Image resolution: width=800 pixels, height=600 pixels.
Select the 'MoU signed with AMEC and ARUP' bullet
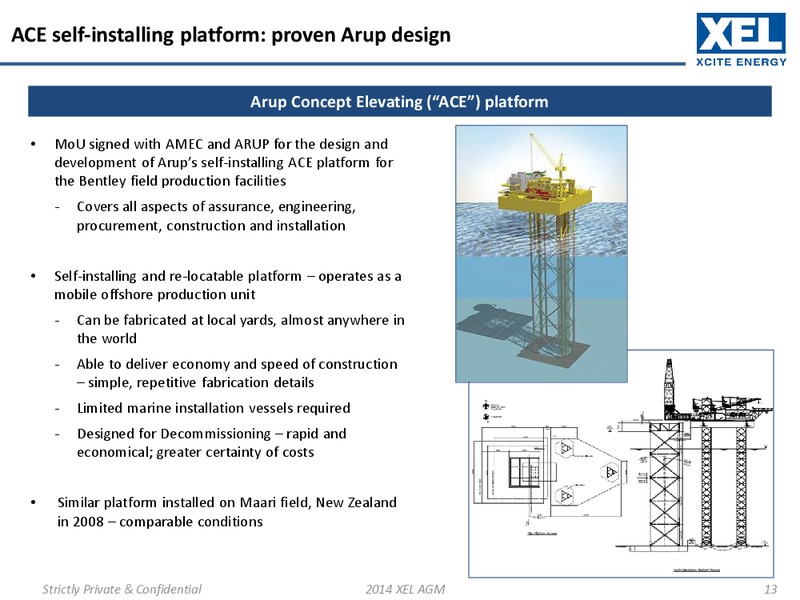(x=224, y=162)
